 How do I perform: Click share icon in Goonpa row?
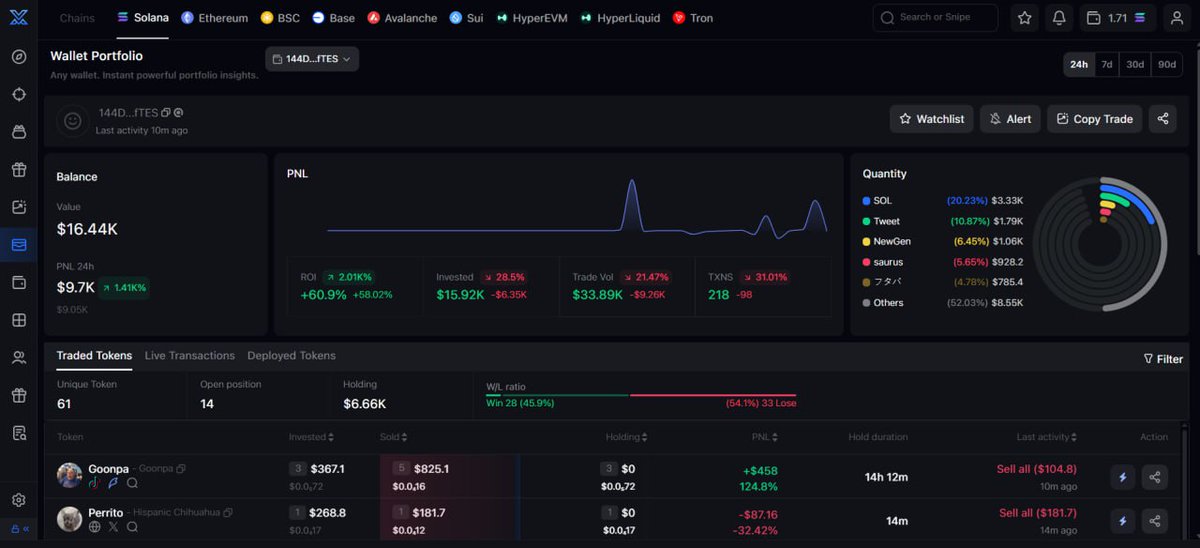point(1155,477)
